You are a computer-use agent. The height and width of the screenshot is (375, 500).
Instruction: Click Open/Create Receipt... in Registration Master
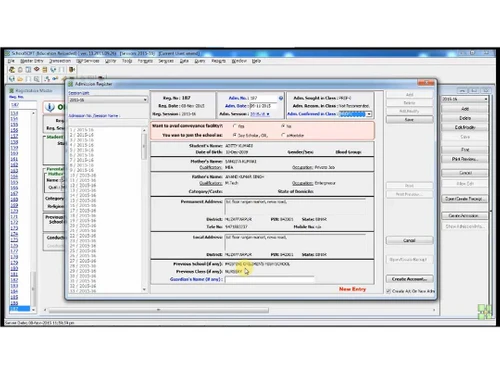[x=465, y=199]
